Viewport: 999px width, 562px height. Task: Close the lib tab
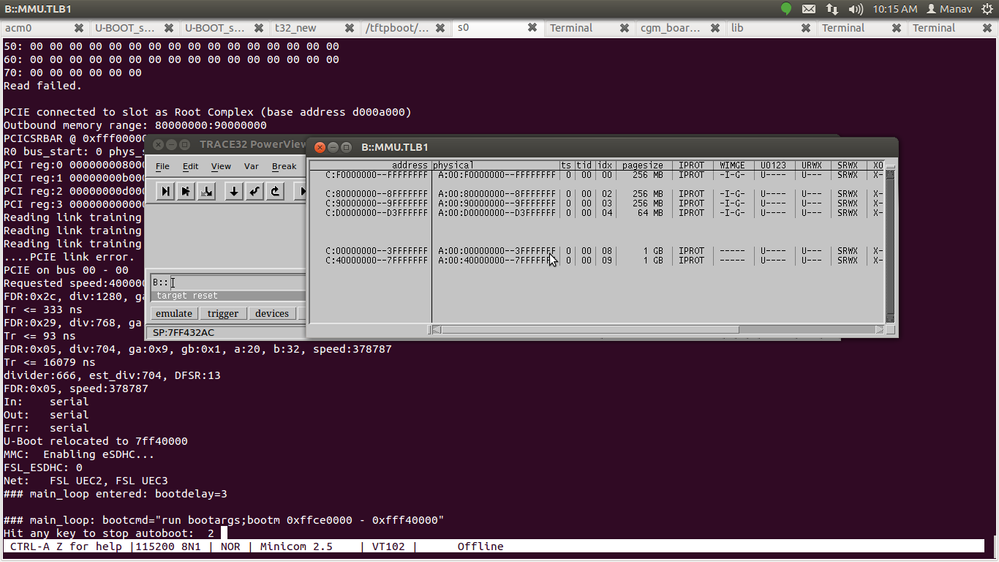click(x=806, y=28)
